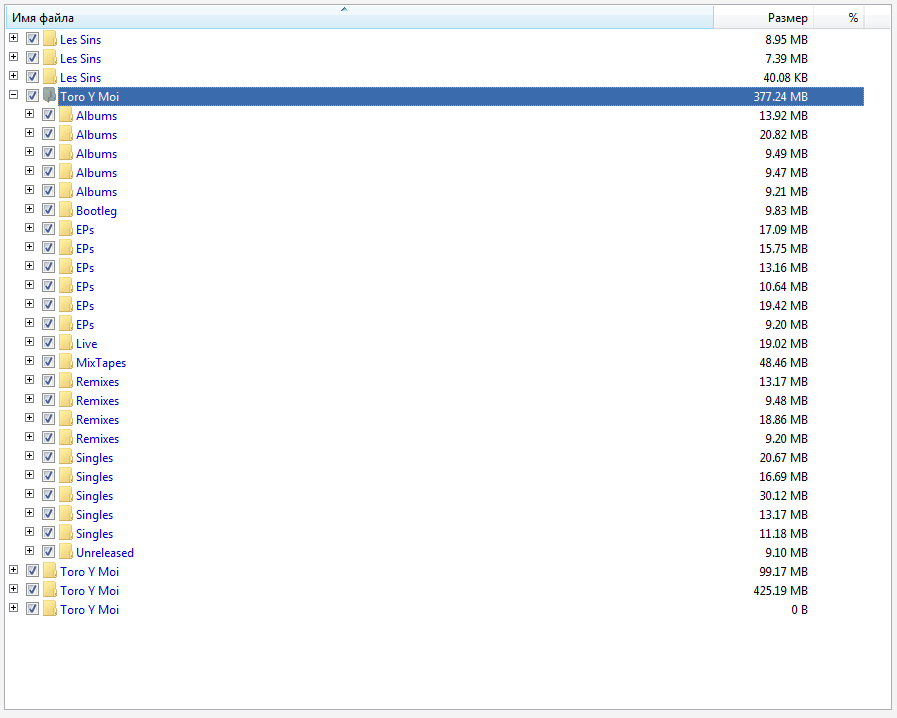Select the 99.17 MB Toro Y Moi folder
This screenshot has width=897, height=718.
tap(89, 572)
